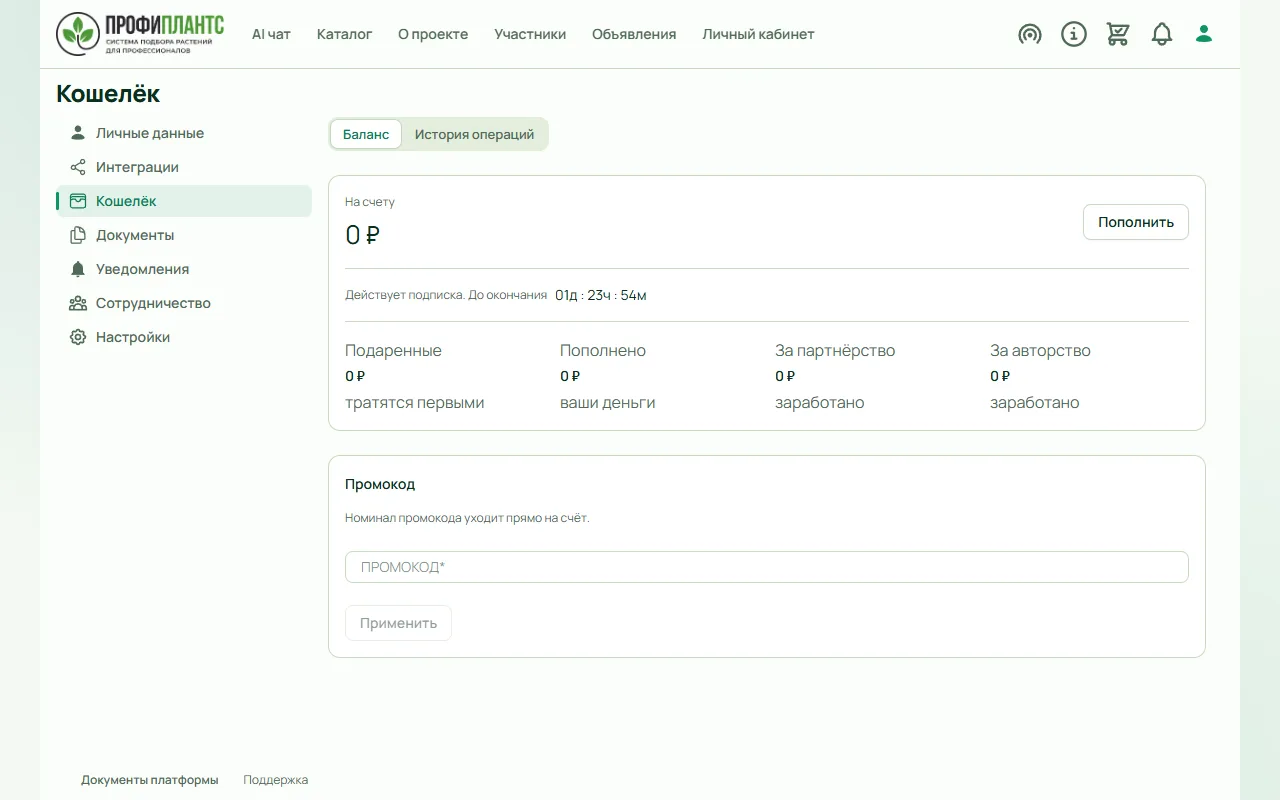1280x800 pixels.
Task: Open the Поддержка footer link
Action: pyautogui.click(x=276, y=780)
